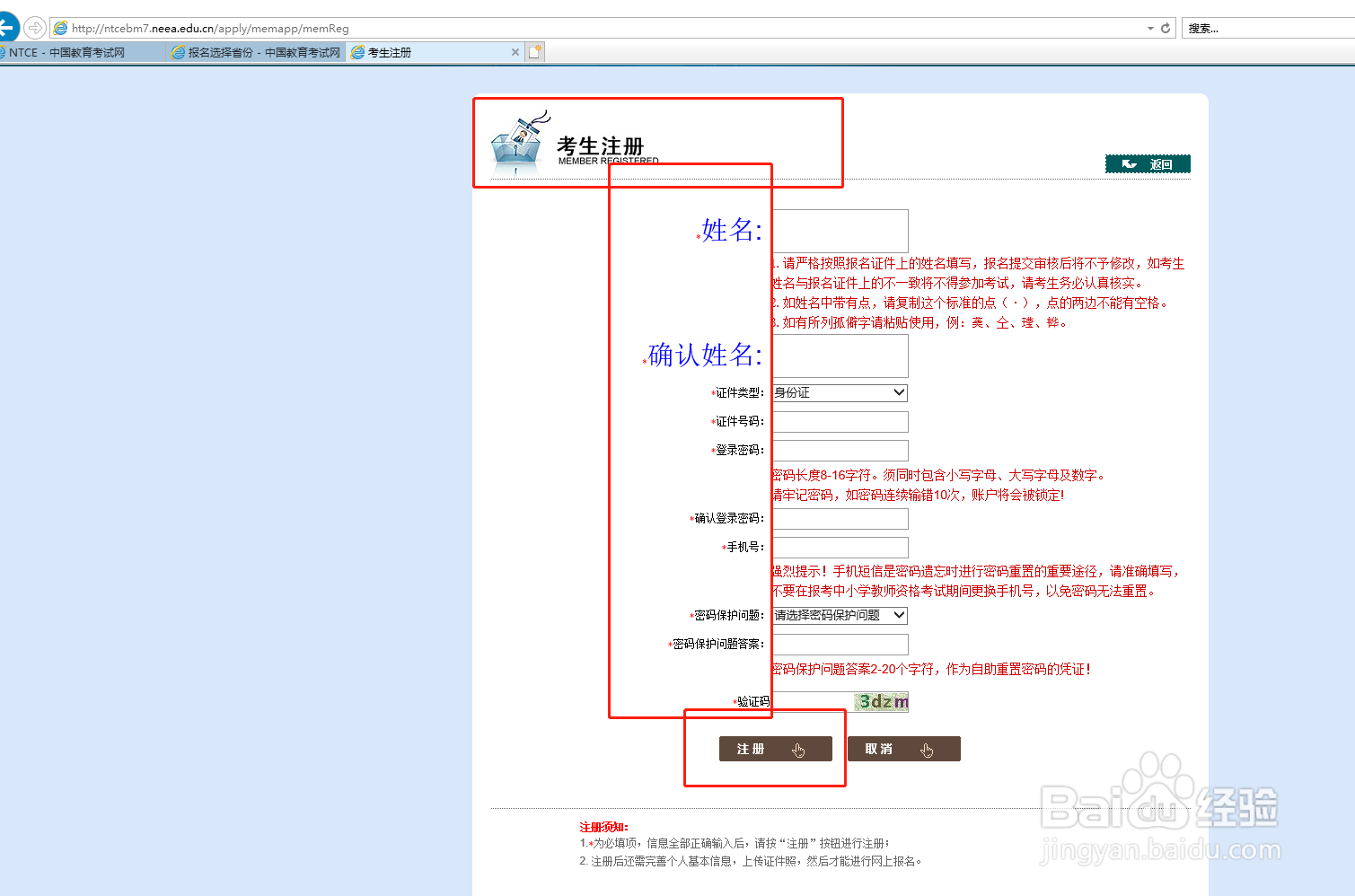Click the browser search box
This screenshot has width=1355, height=896.
(1268, 29)
